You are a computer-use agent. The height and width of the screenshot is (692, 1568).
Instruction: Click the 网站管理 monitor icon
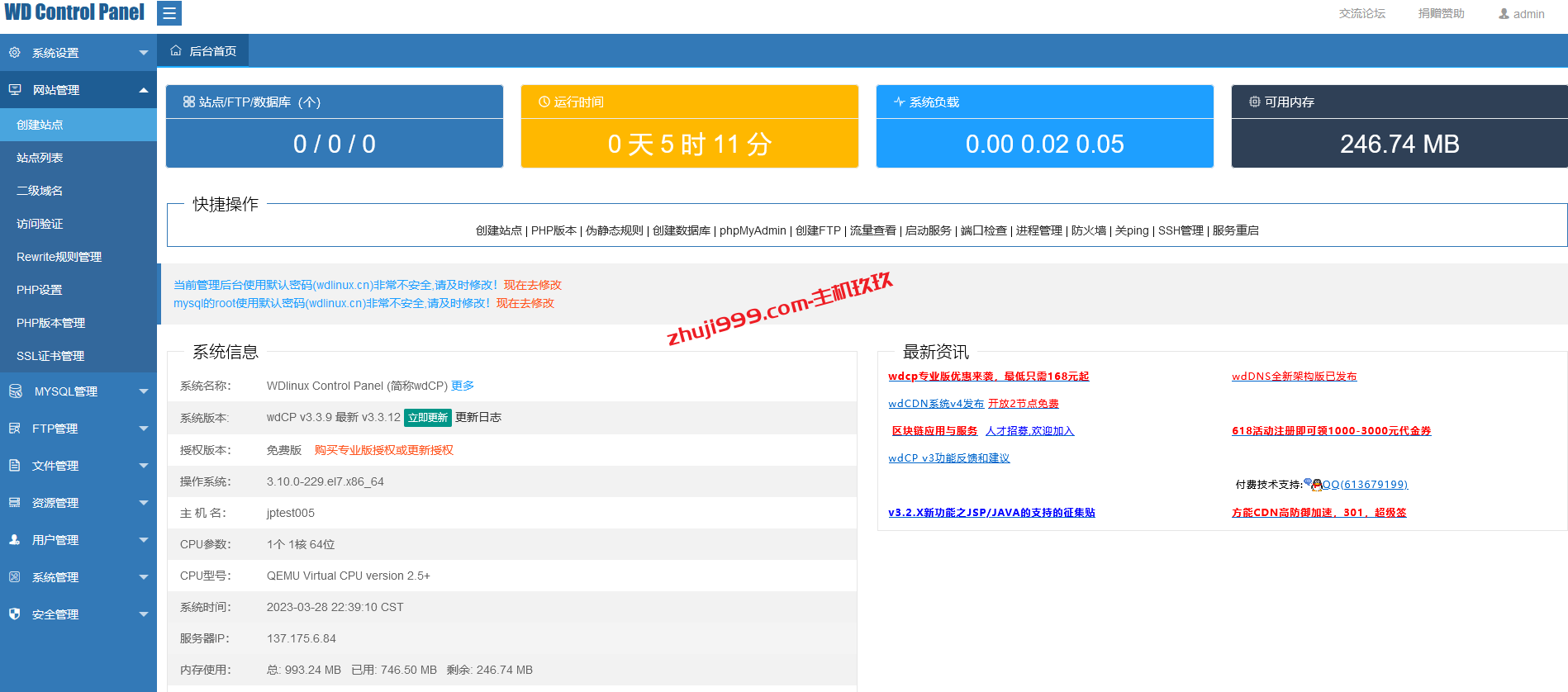coord(15,89)
